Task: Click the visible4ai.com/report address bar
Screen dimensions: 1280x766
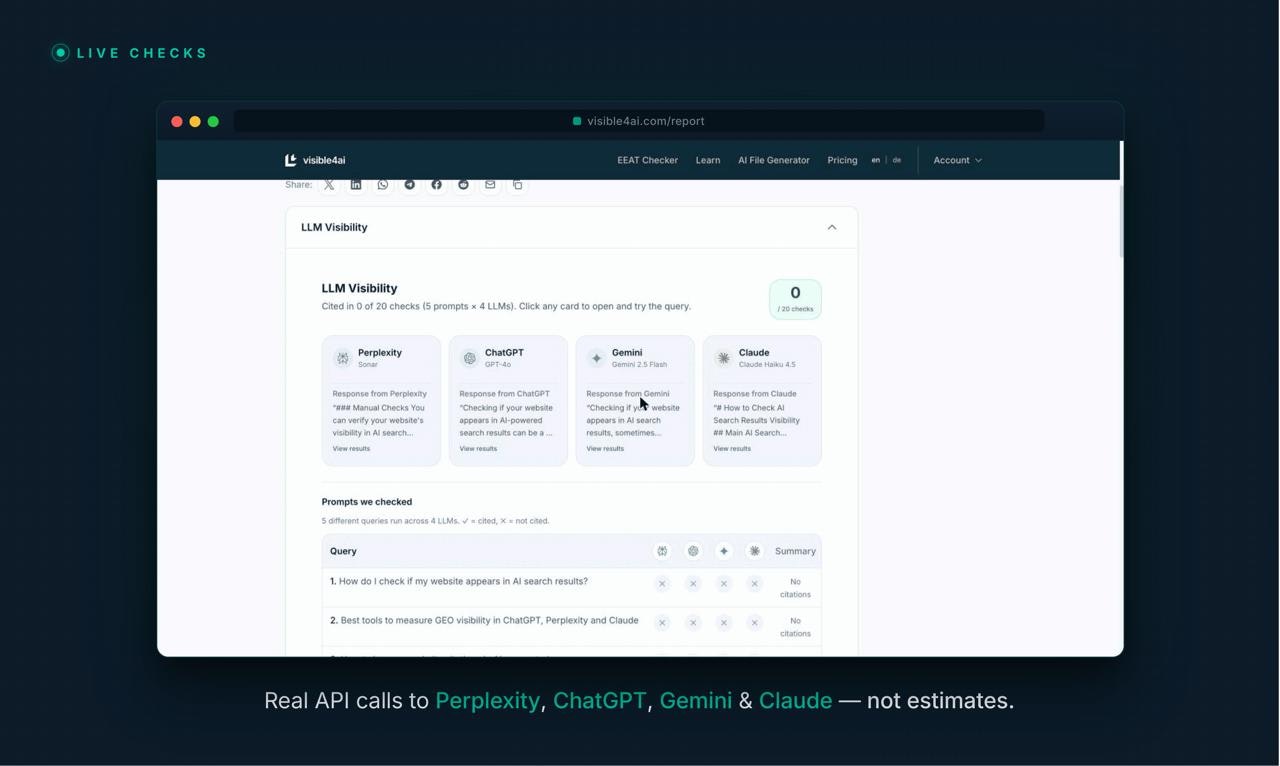Action: 639,121
